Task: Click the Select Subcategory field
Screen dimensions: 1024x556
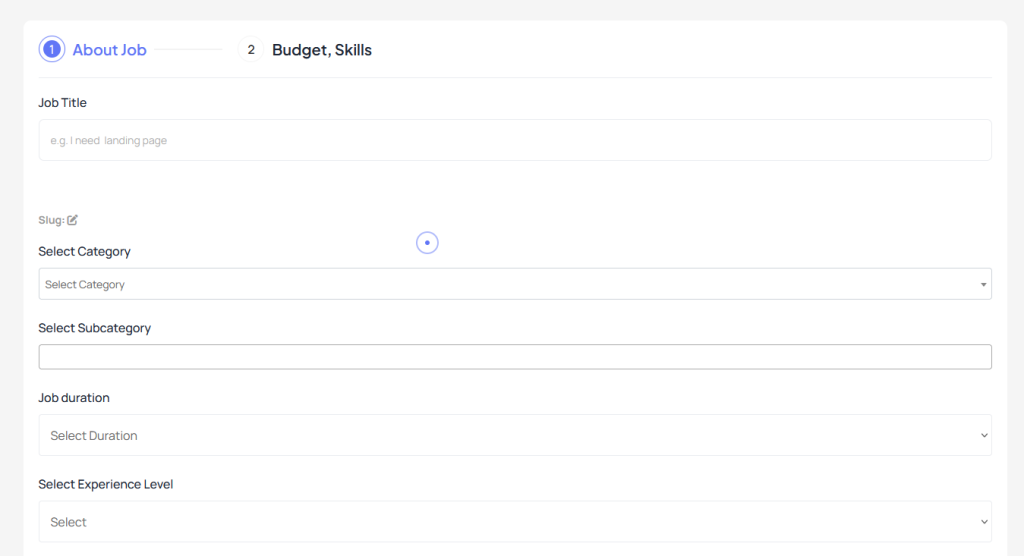Action: pos(515,357)
